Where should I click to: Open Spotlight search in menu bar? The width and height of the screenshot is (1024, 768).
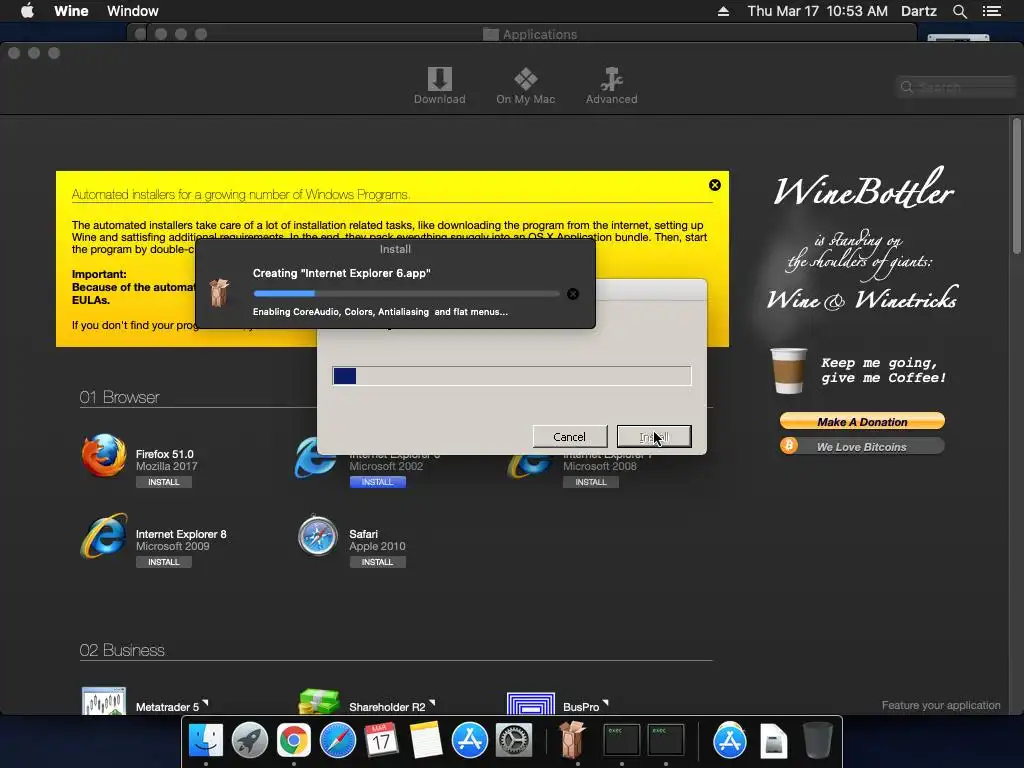pos(959,11)
